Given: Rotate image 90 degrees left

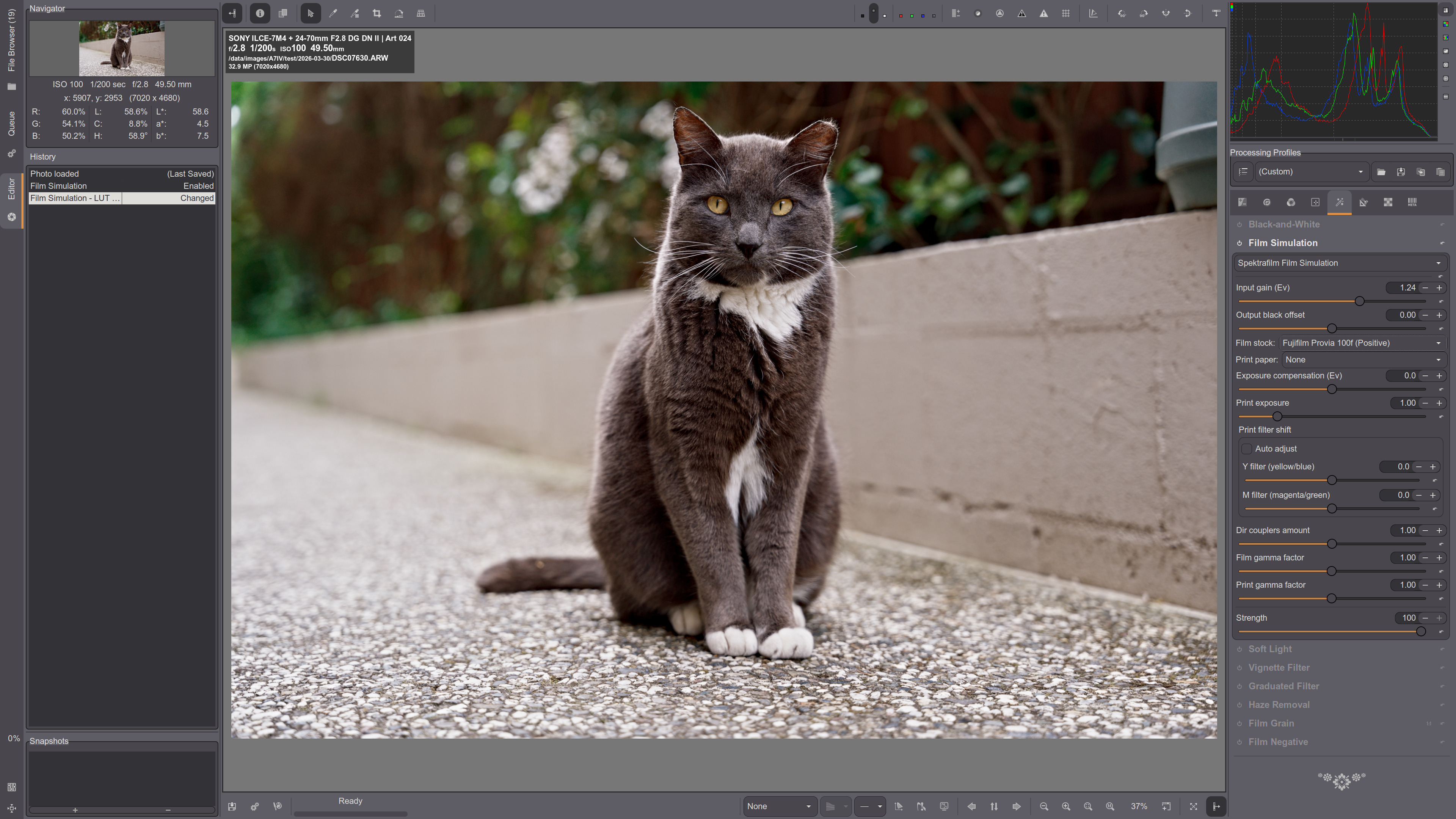Looking at the screenshot, I should tap(1122, 14).
